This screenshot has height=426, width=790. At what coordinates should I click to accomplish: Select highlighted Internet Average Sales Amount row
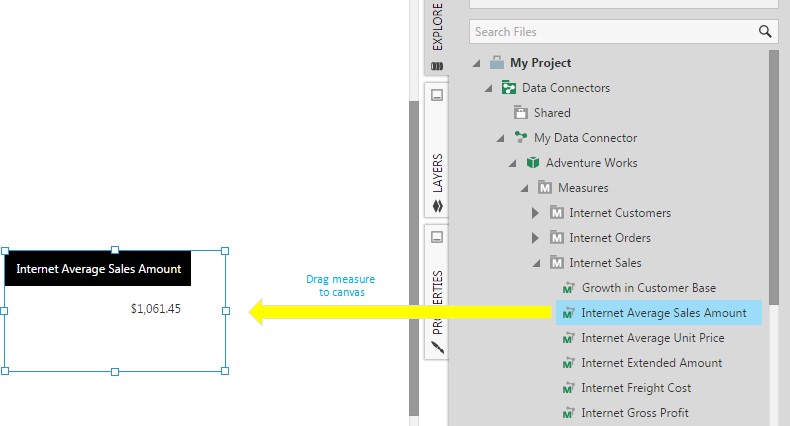659,313
